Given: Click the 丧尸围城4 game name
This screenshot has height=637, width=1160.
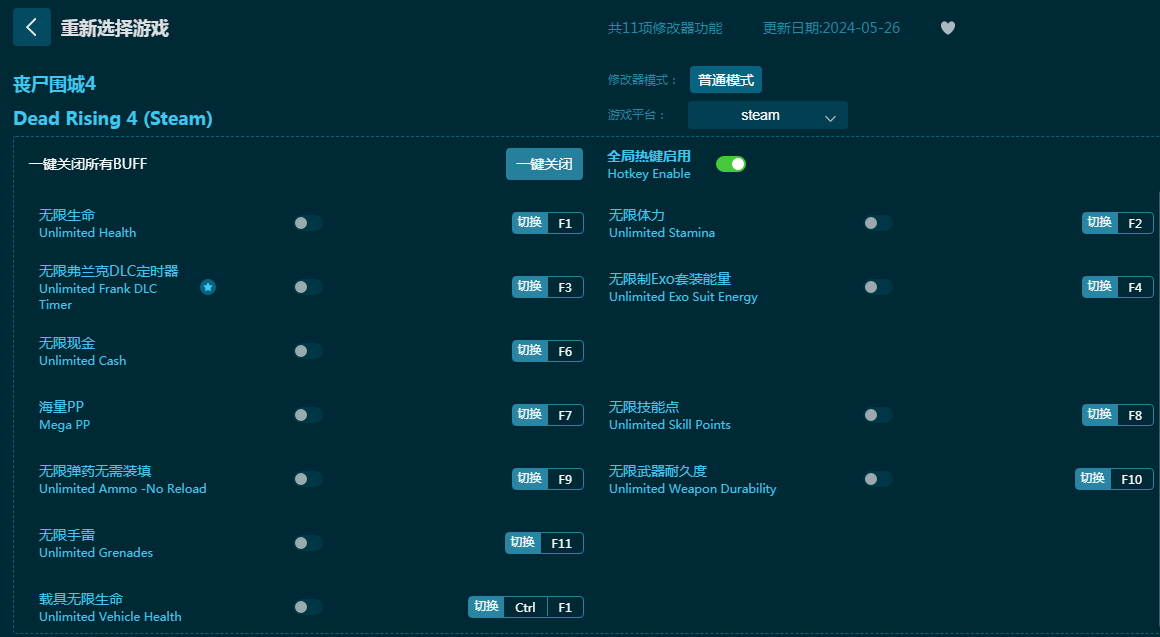Looking at the screenshot, I should tap(55, 84).
